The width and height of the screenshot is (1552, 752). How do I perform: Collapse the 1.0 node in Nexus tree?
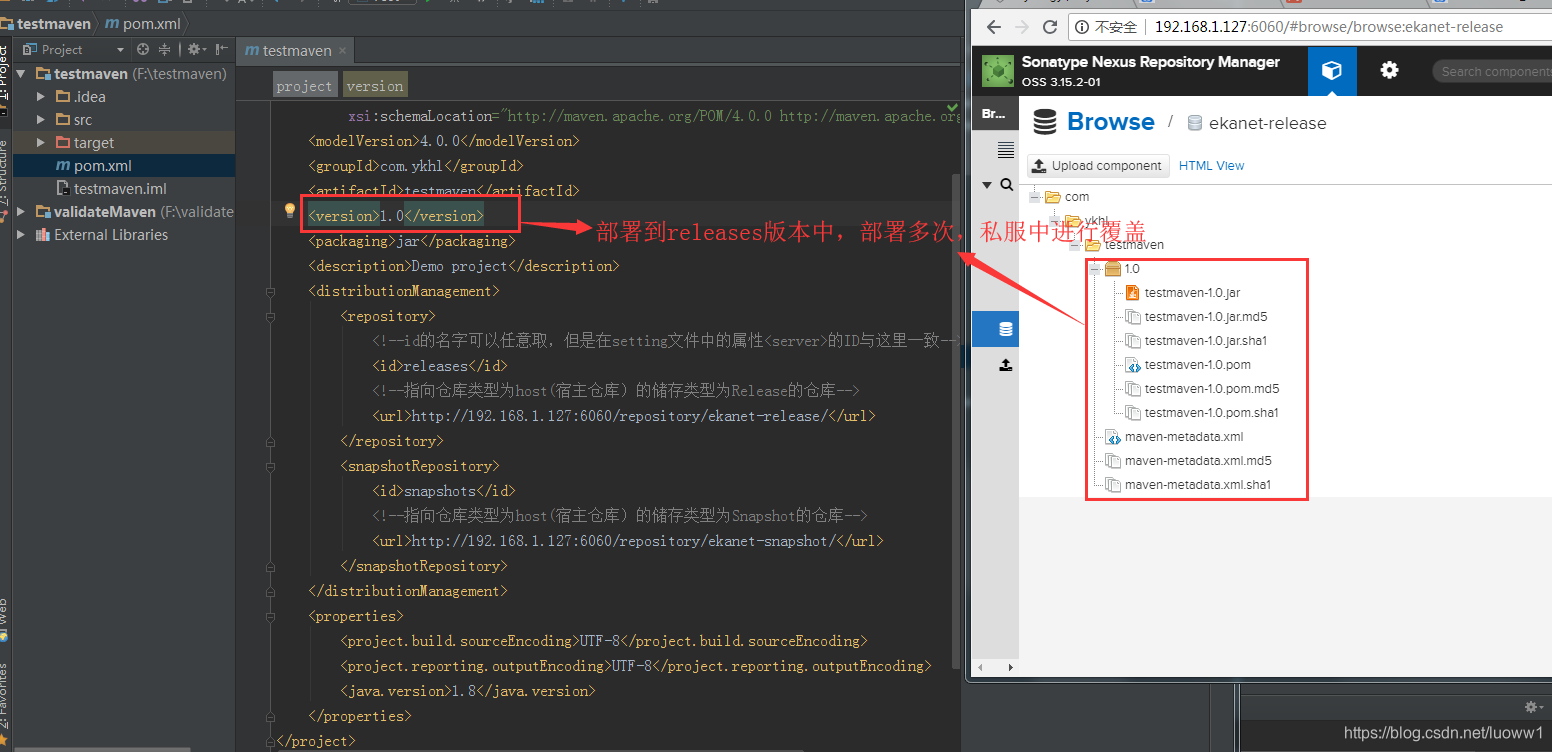coord(1094,269)
